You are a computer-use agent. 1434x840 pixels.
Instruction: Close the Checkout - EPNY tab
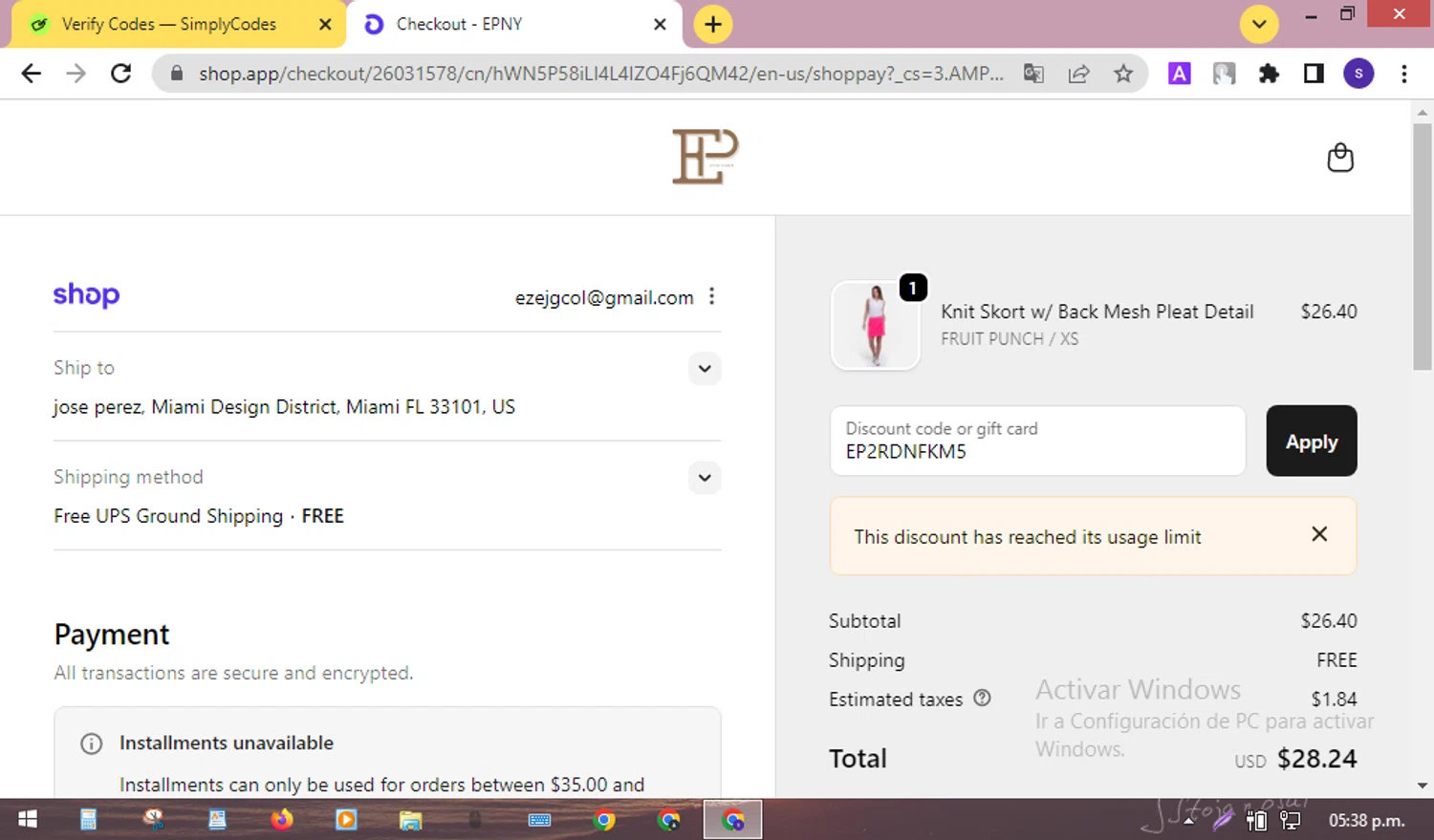[660, 24]
